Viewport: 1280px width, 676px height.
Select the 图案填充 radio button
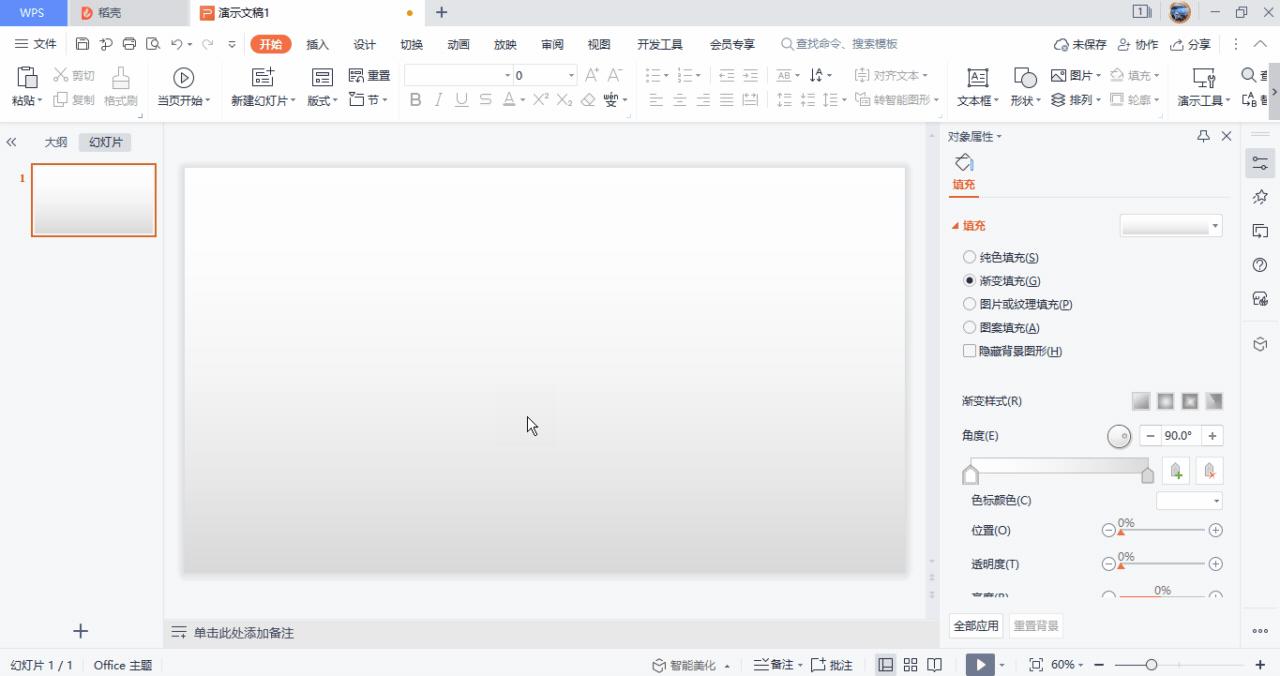click(969, 327)
